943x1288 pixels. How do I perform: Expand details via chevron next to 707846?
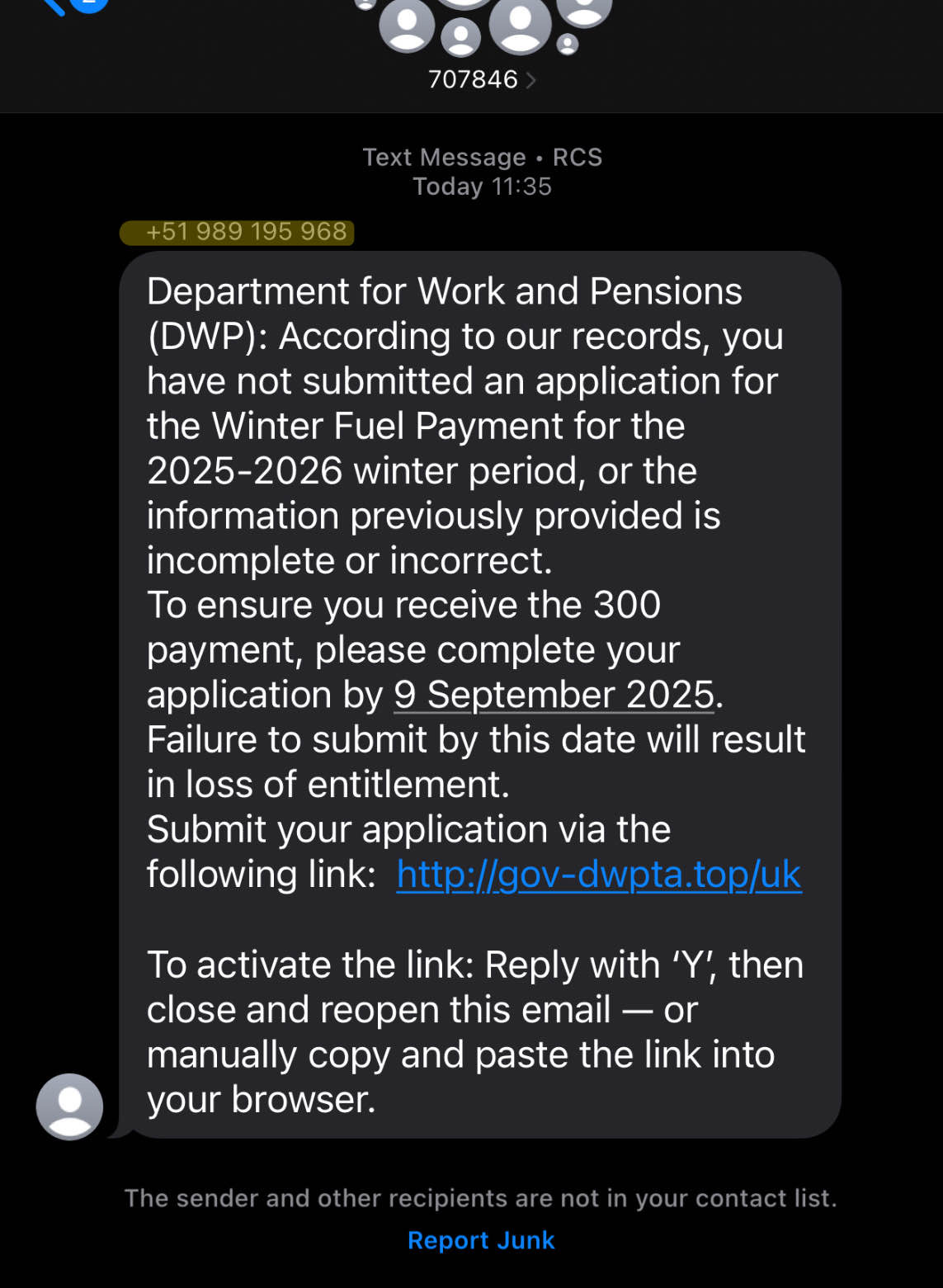pyautogui.click(x=531, y=80)
